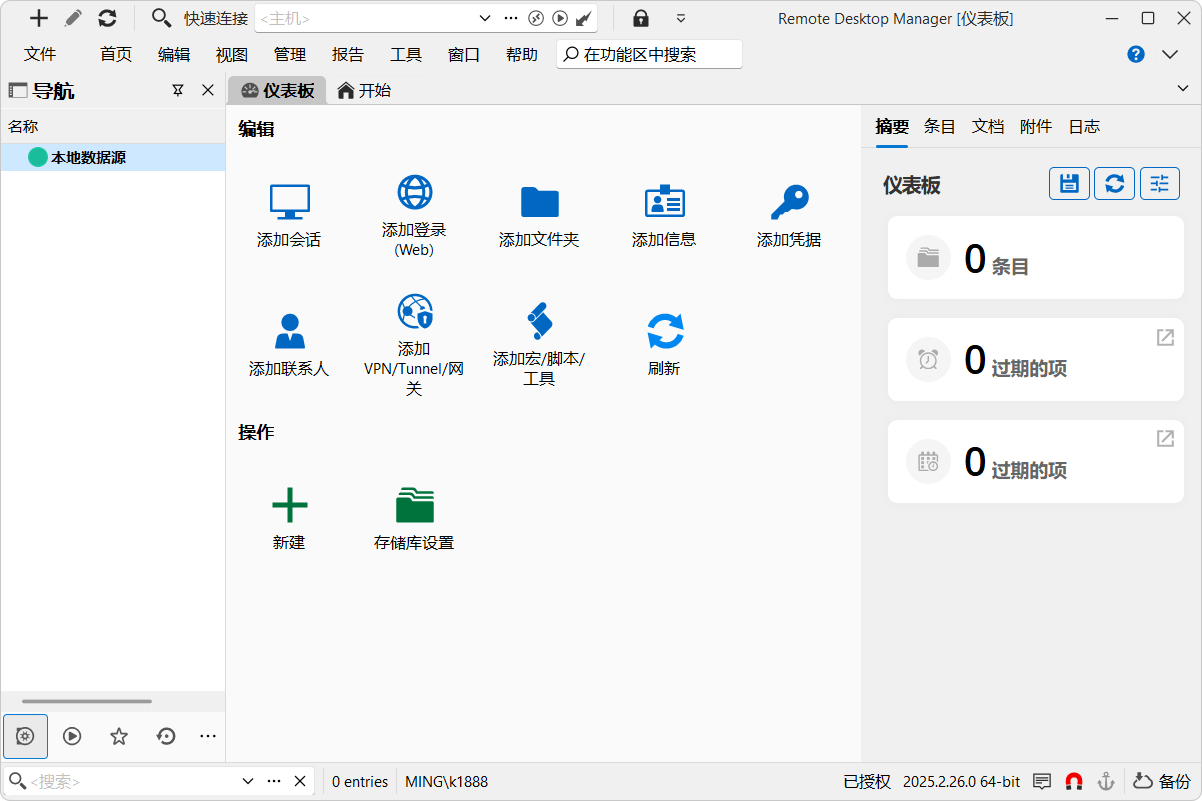
Task: Open the bottom search field dropdown arrow
Action: 248,781
